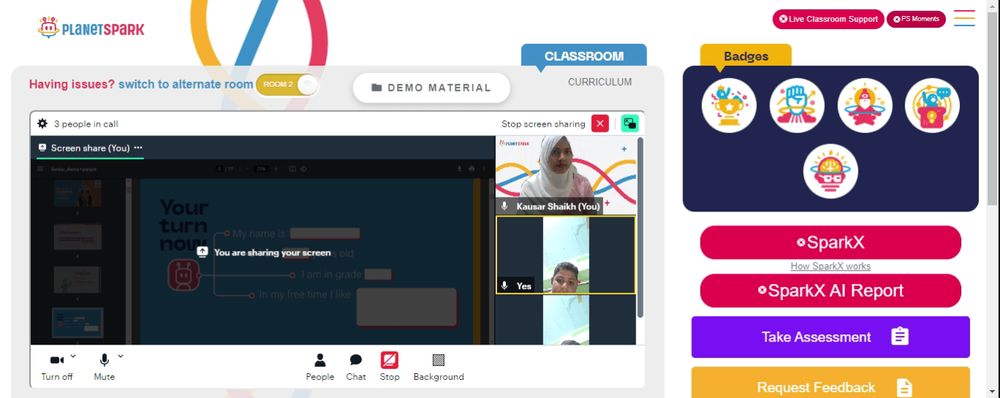
Task: Mute the microphone
Action: [104, 367]
